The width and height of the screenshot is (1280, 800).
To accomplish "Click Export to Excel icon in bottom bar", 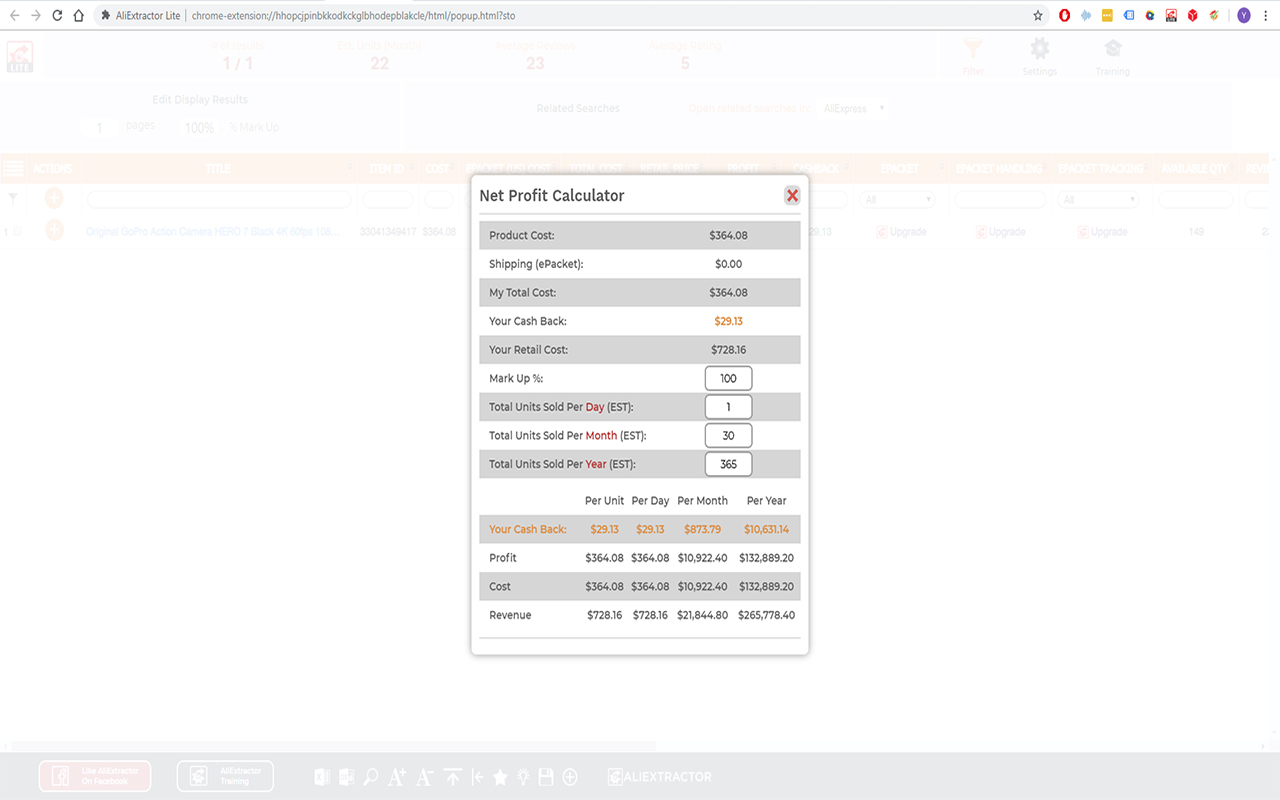I will click(x=322, y=777).
